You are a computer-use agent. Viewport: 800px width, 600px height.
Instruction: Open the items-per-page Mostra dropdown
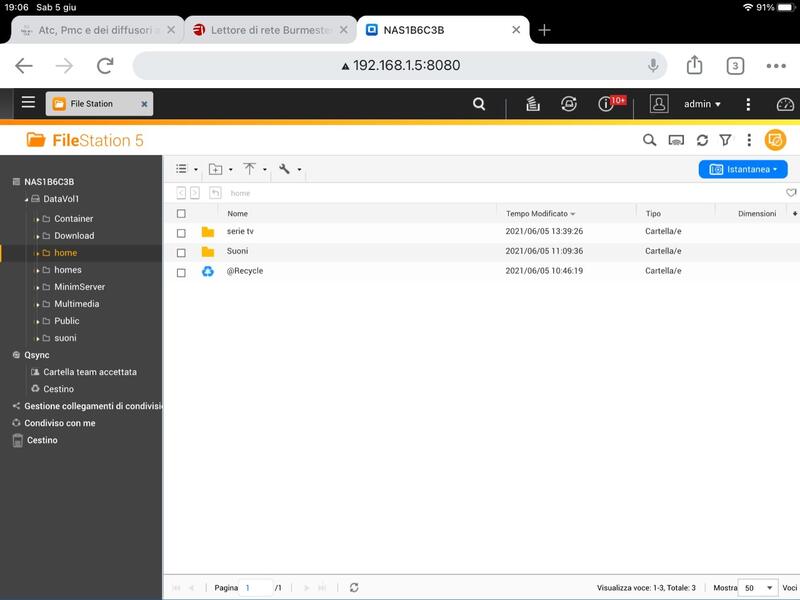[757, 588]
